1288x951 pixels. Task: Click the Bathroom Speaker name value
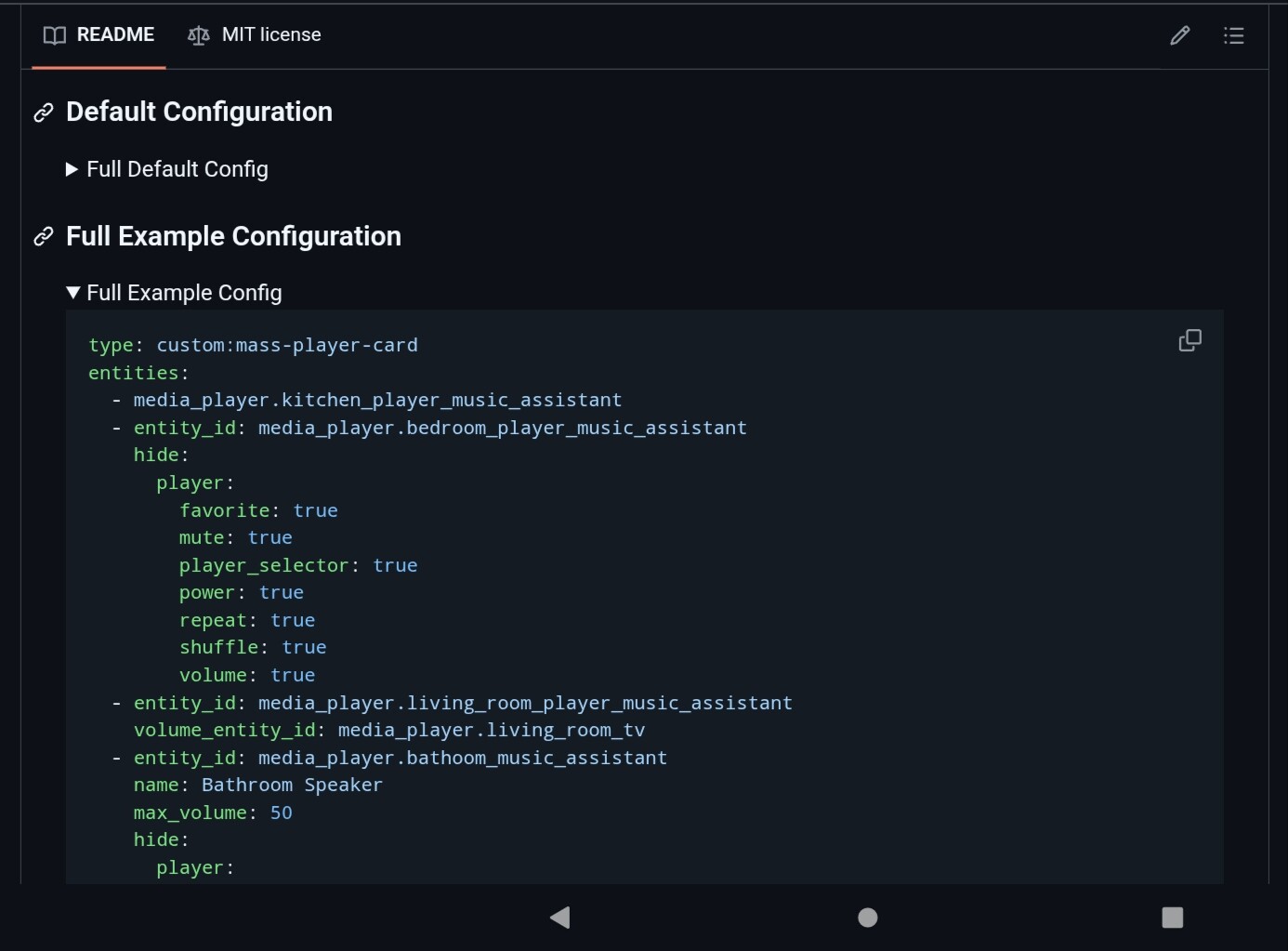292,785
